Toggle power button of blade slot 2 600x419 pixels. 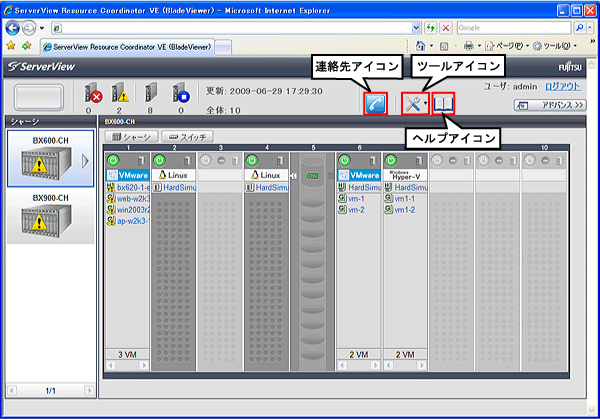[x=160, y=161]
